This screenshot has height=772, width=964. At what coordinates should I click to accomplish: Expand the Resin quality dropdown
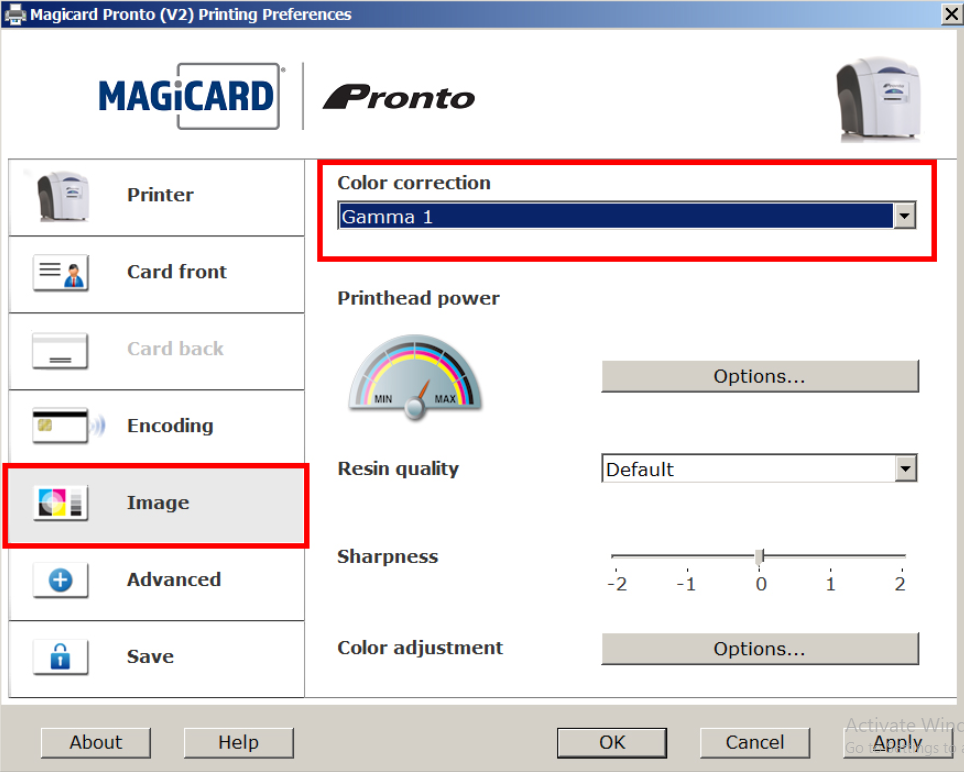(x=905, y=468)
